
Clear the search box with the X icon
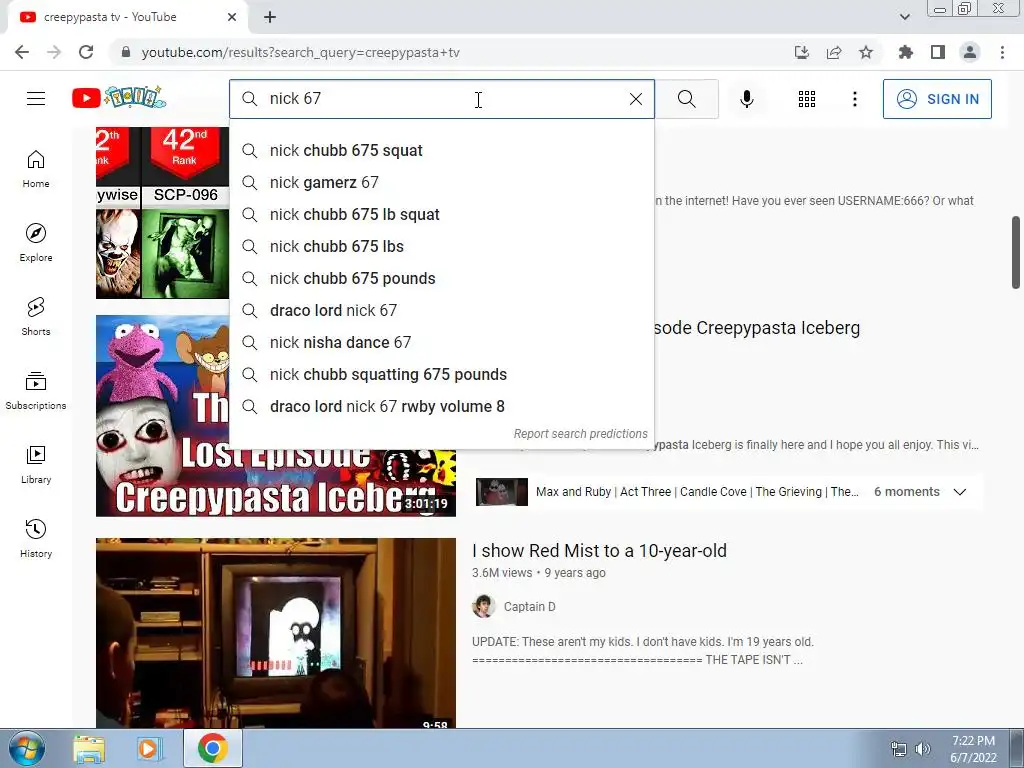pos(635,99)
